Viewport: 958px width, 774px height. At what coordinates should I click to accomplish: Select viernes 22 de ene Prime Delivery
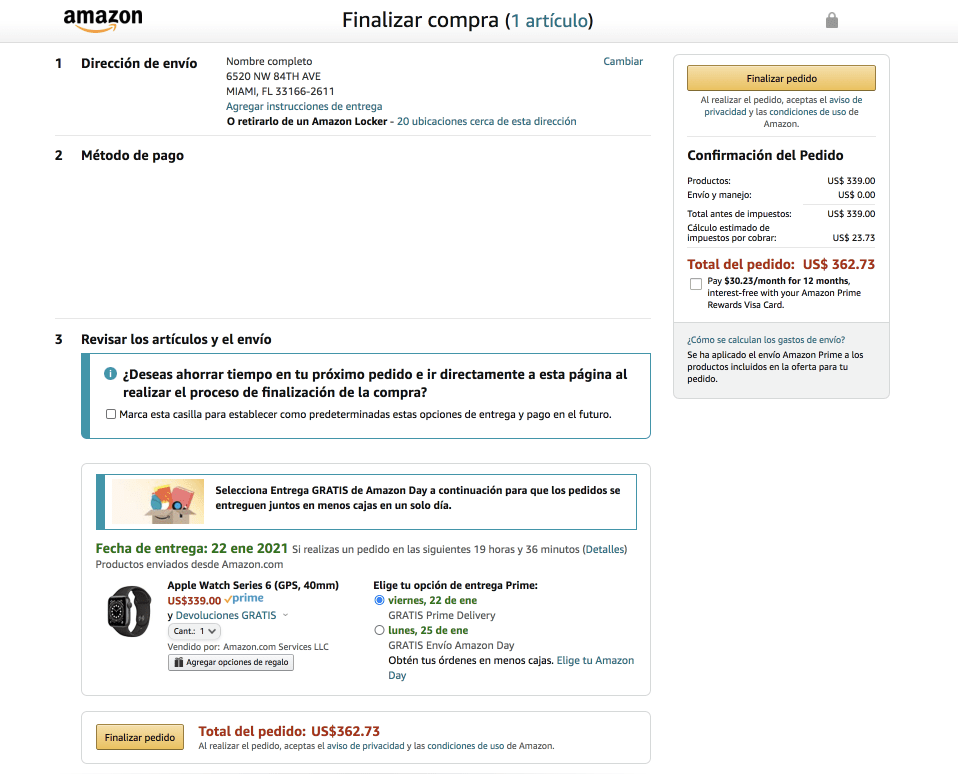point(379,600)
